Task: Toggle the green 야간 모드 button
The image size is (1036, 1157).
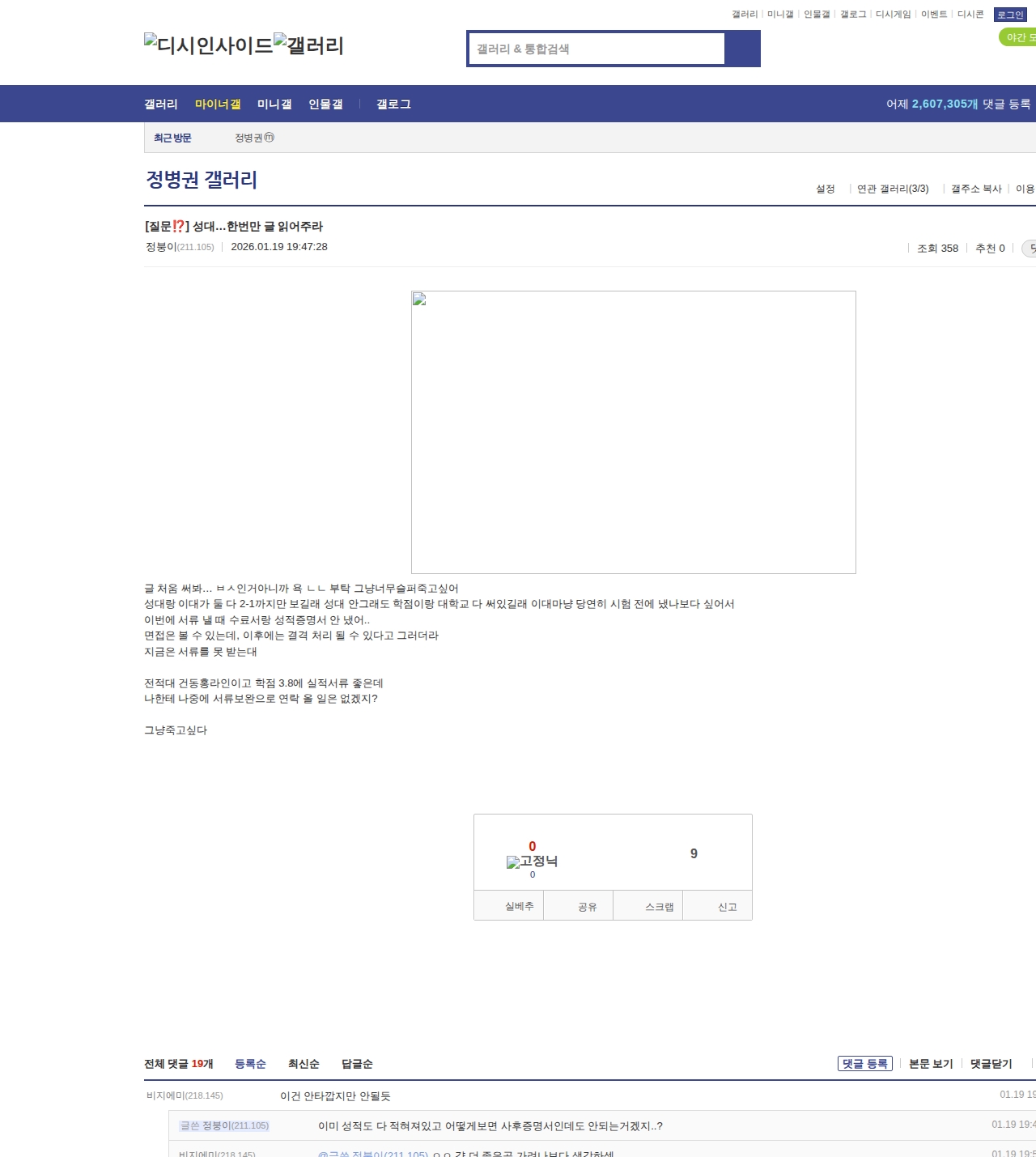Action: click(x=1018, y=37)
